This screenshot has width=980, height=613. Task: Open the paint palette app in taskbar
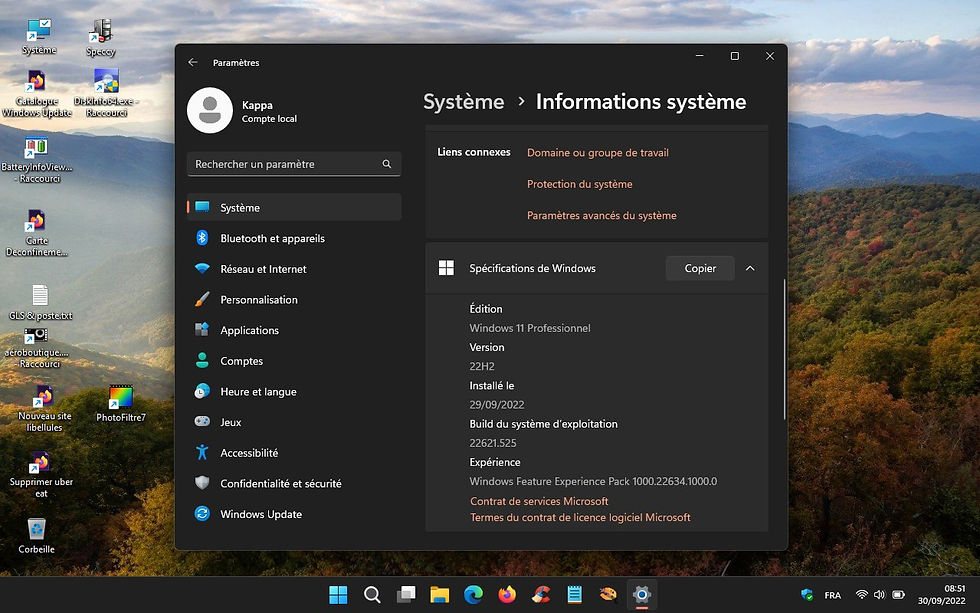(x=608, y=595)
